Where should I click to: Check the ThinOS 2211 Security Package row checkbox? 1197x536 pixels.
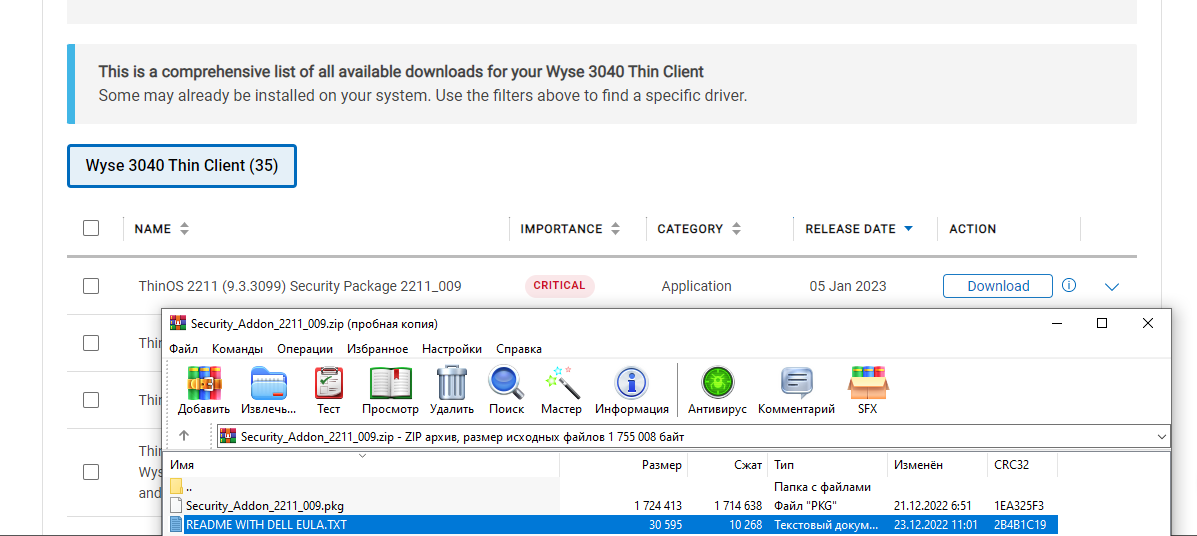tap(91, 286)
